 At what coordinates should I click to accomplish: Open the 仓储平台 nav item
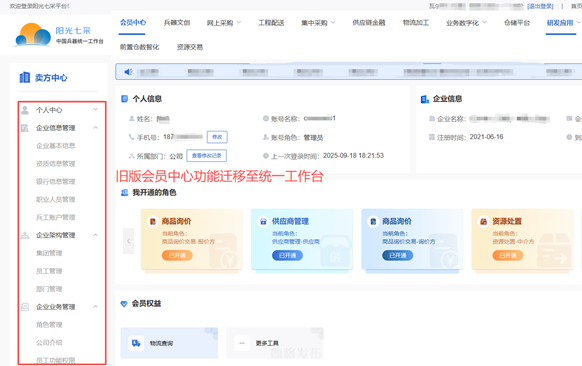517,23
